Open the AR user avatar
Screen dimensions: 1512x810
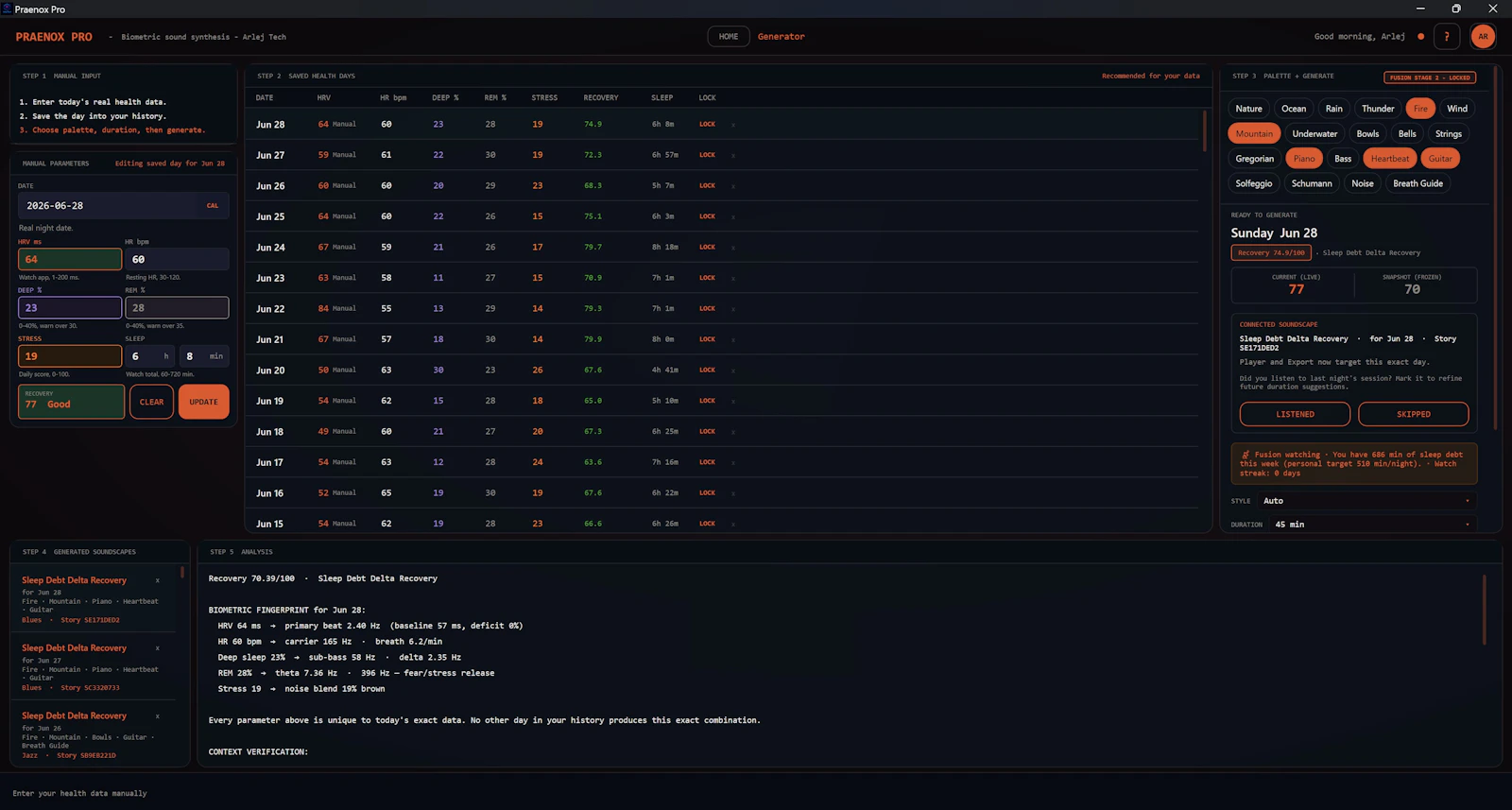(x=1483, y=37)
